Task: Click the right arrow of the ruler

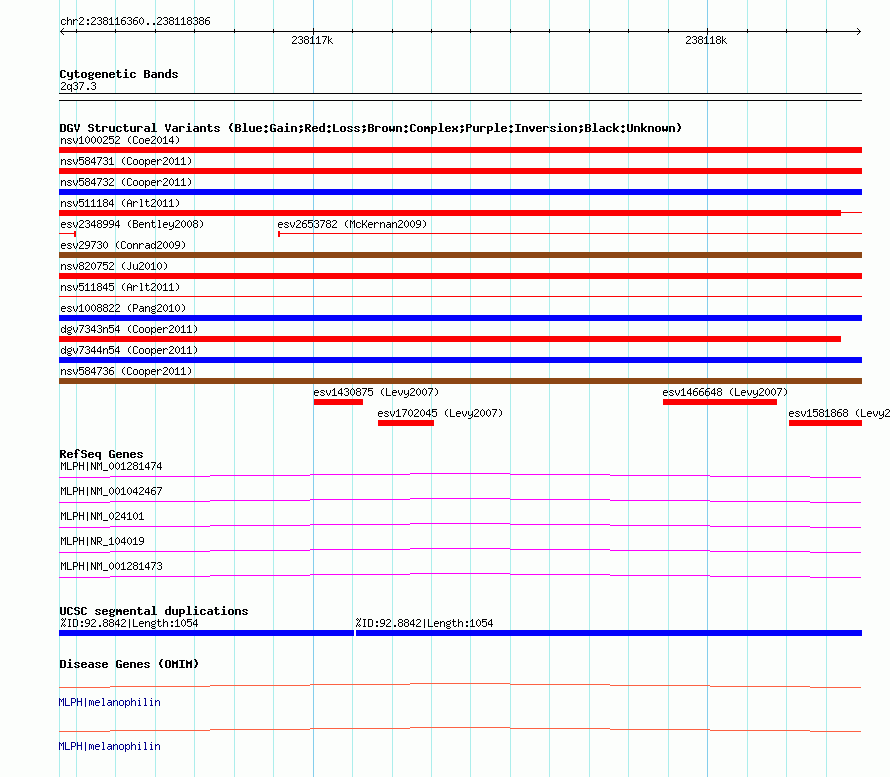Action: pos(858,32)
